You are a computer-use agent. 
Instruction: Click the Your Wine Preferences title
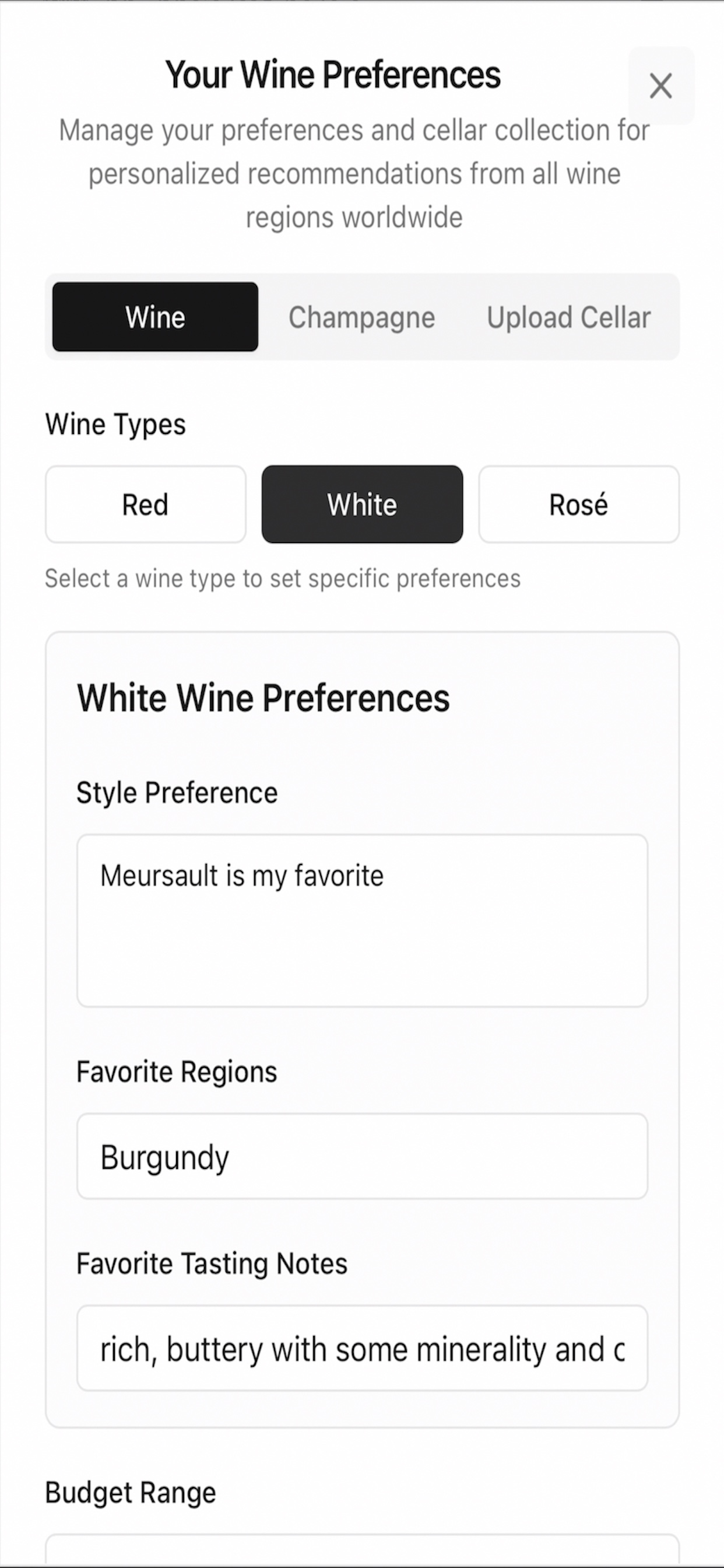[x=333, y=75]
